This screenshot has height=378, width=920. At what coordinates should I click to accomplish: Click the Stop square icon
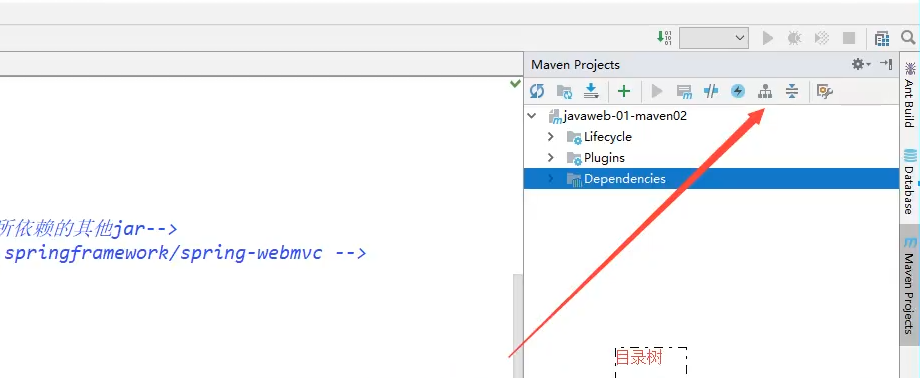(849, 38)
